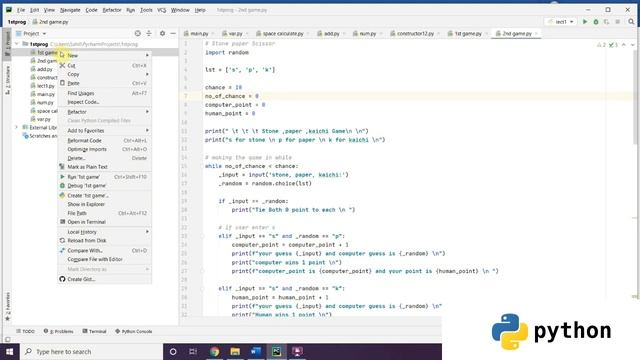Screen dimensions: 640x360
Task: Open Task View on taskbar
Action: (193, 351)
